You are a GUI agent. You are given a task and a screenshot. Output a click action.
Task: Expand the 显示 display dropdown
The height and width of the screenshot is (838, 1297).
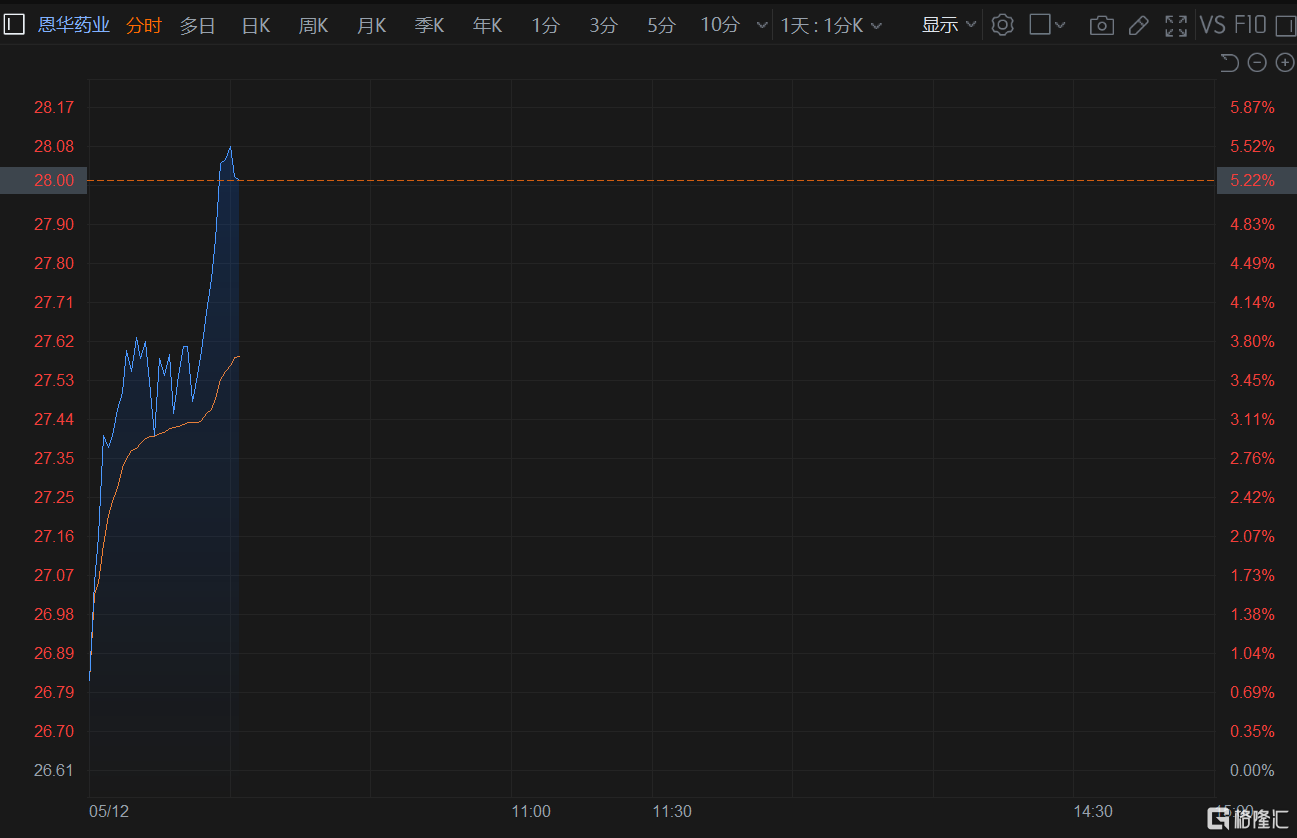click(949, 25)
